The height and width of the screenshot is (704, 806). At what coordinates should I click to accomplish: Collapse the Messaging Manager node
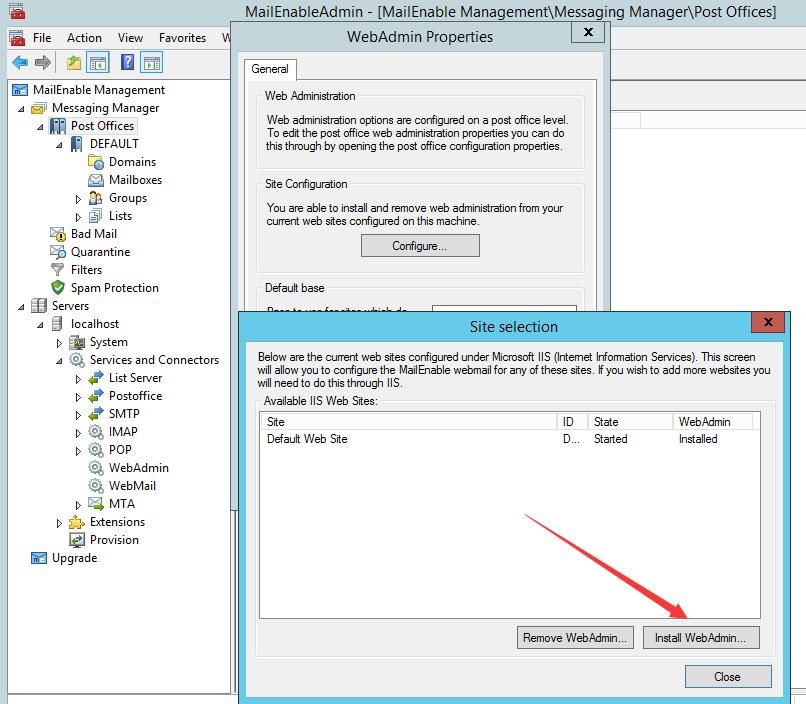(x=21, y=109)
